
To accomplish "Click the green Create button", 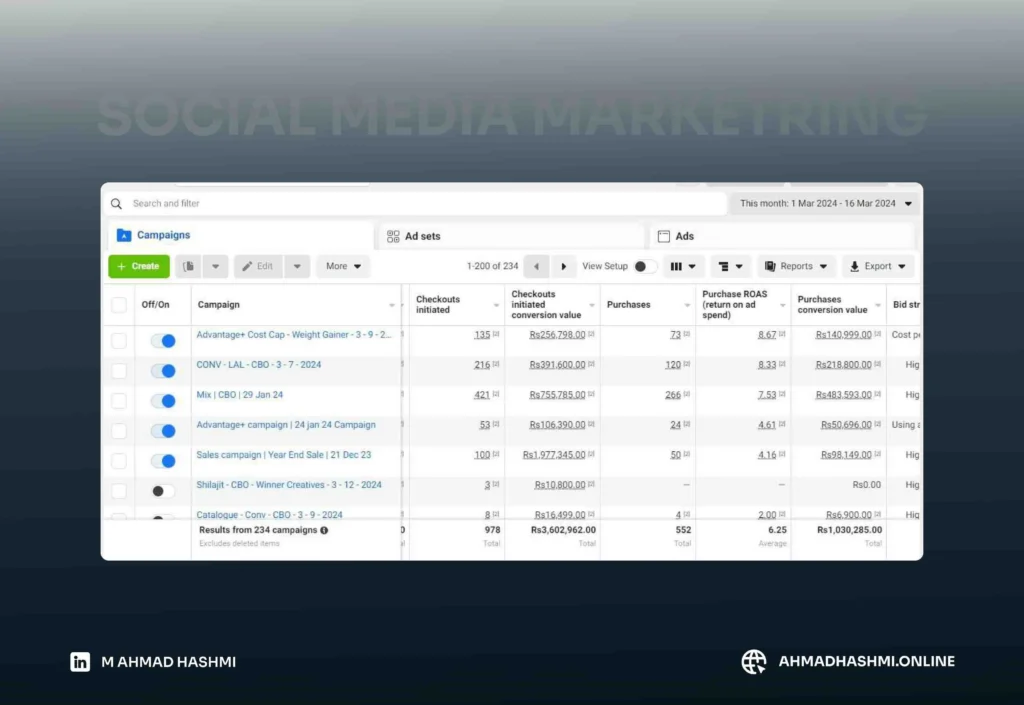I will [139, 266].
